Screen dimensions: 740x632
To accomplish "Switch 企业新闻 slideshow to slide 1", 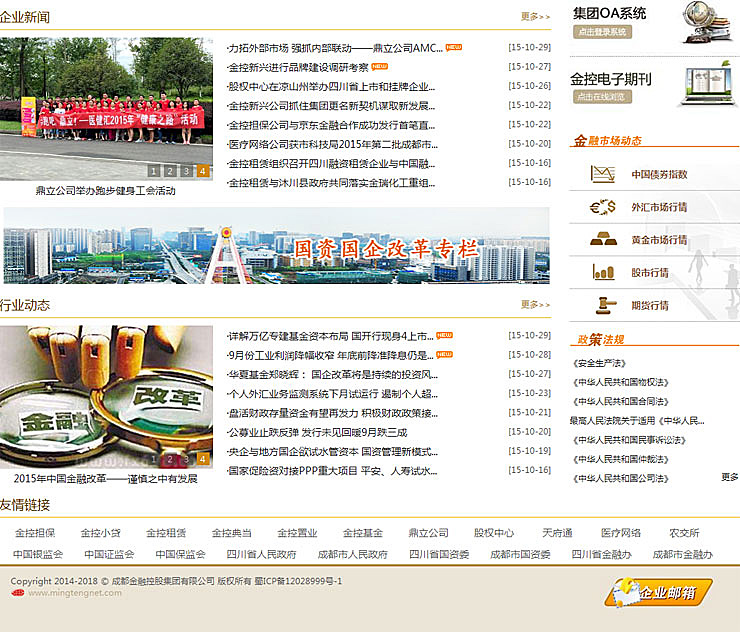I will coord(154,171).
